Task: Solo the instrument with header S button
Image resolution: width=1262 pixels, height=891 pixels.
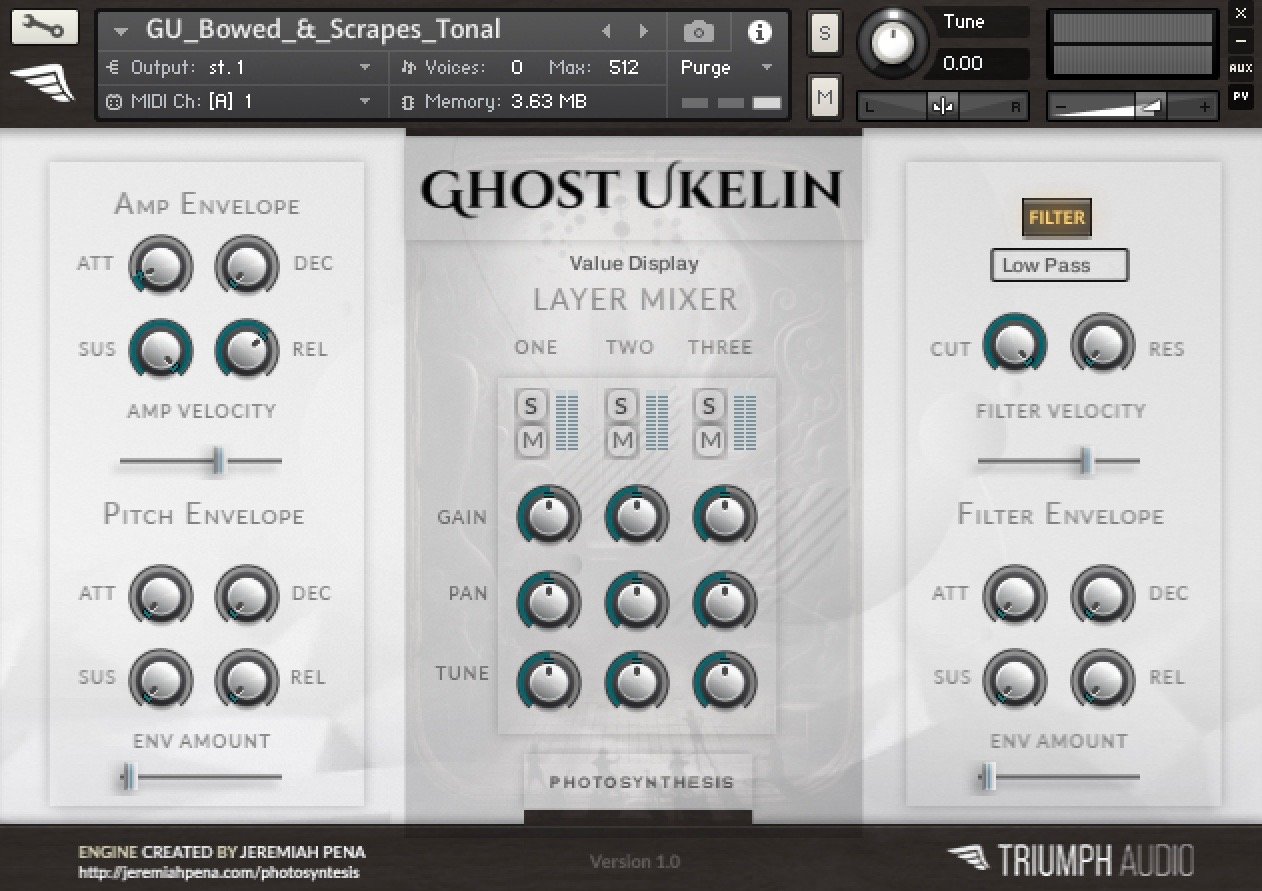Action: pyautogui.click(x=824, y=33)
